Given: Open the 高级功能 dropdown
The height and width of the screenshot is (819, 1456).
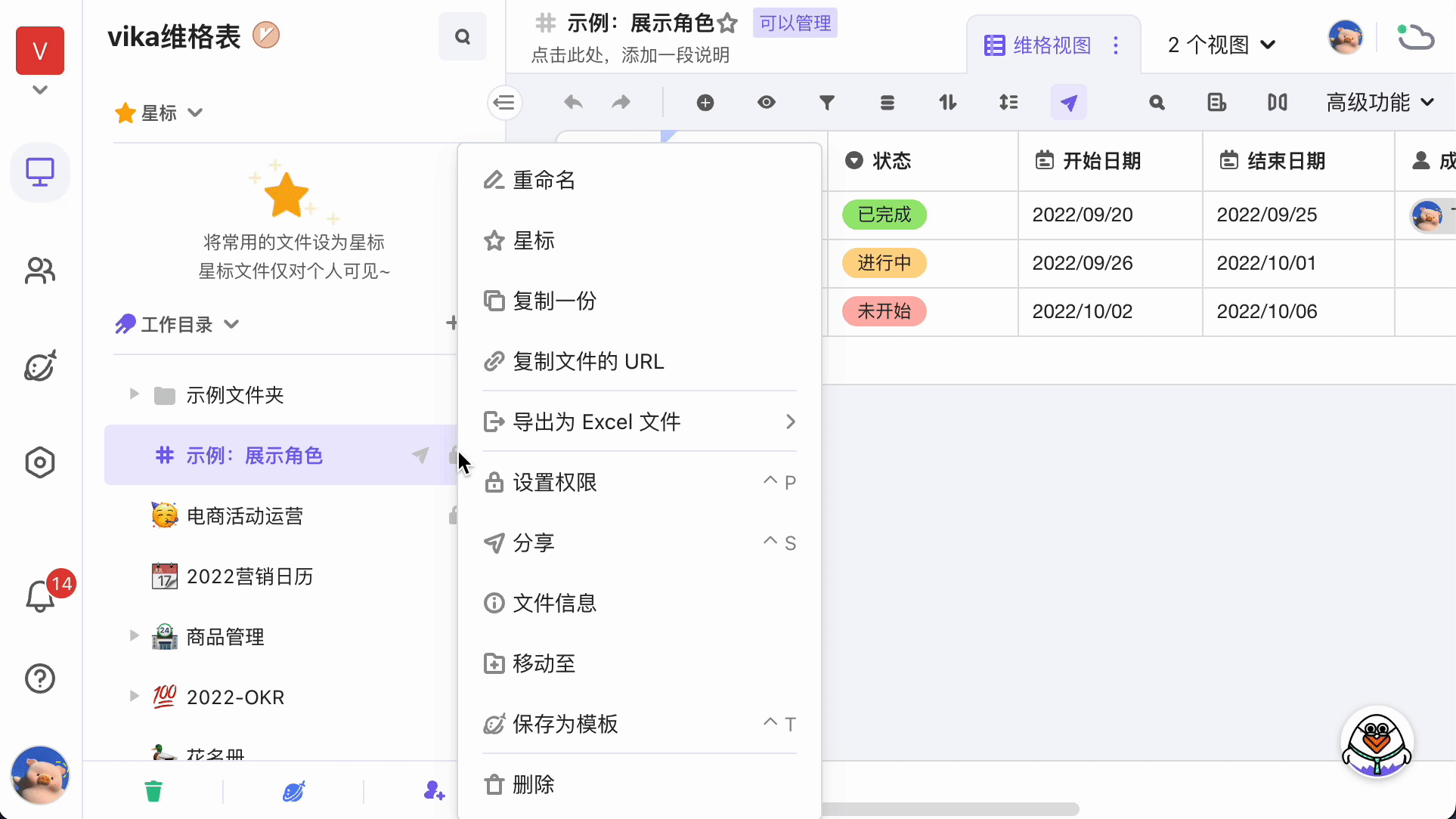Looking at the screenshot, I should pos(1380,103).
